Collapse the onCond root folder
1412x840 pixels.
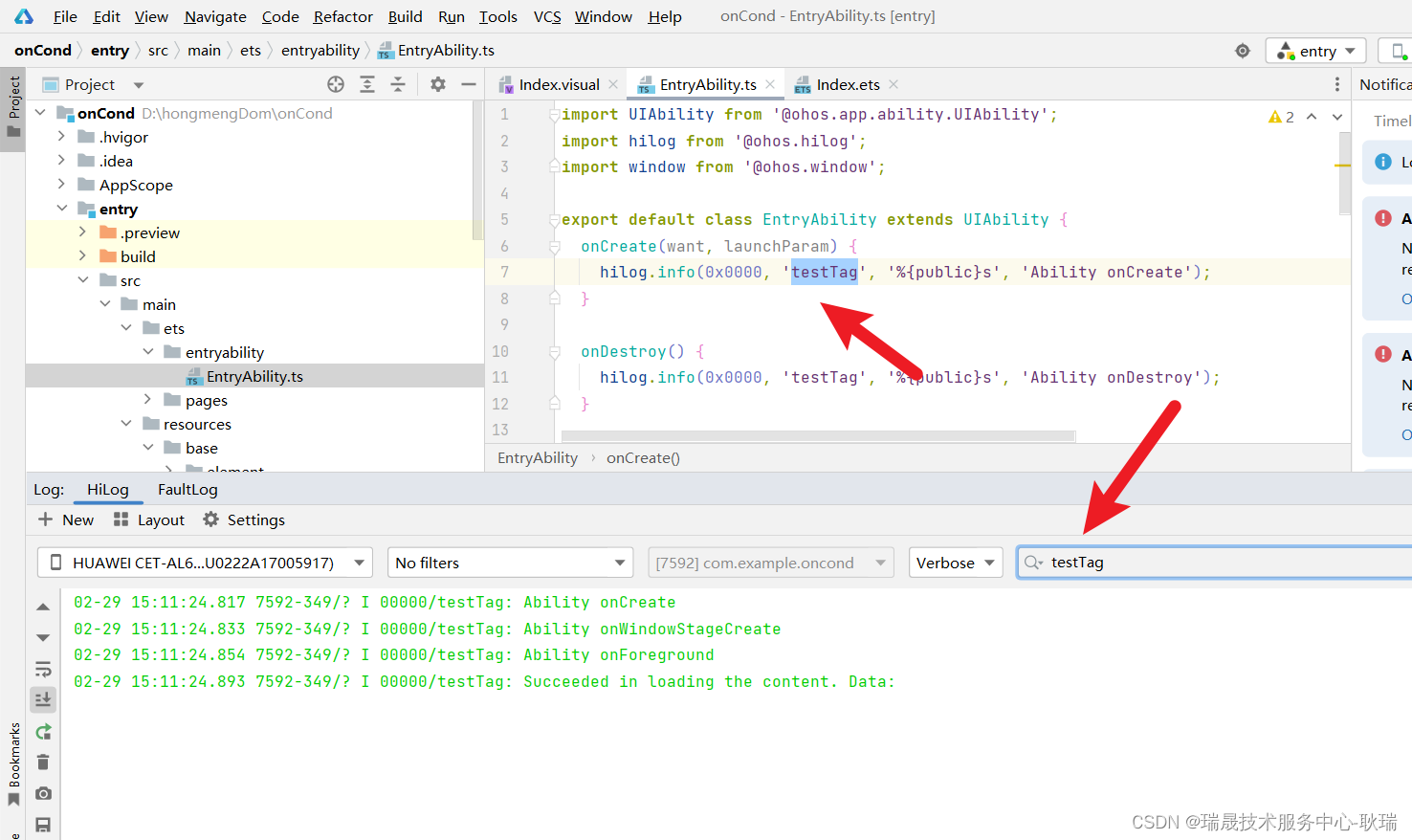pos(40,113)
